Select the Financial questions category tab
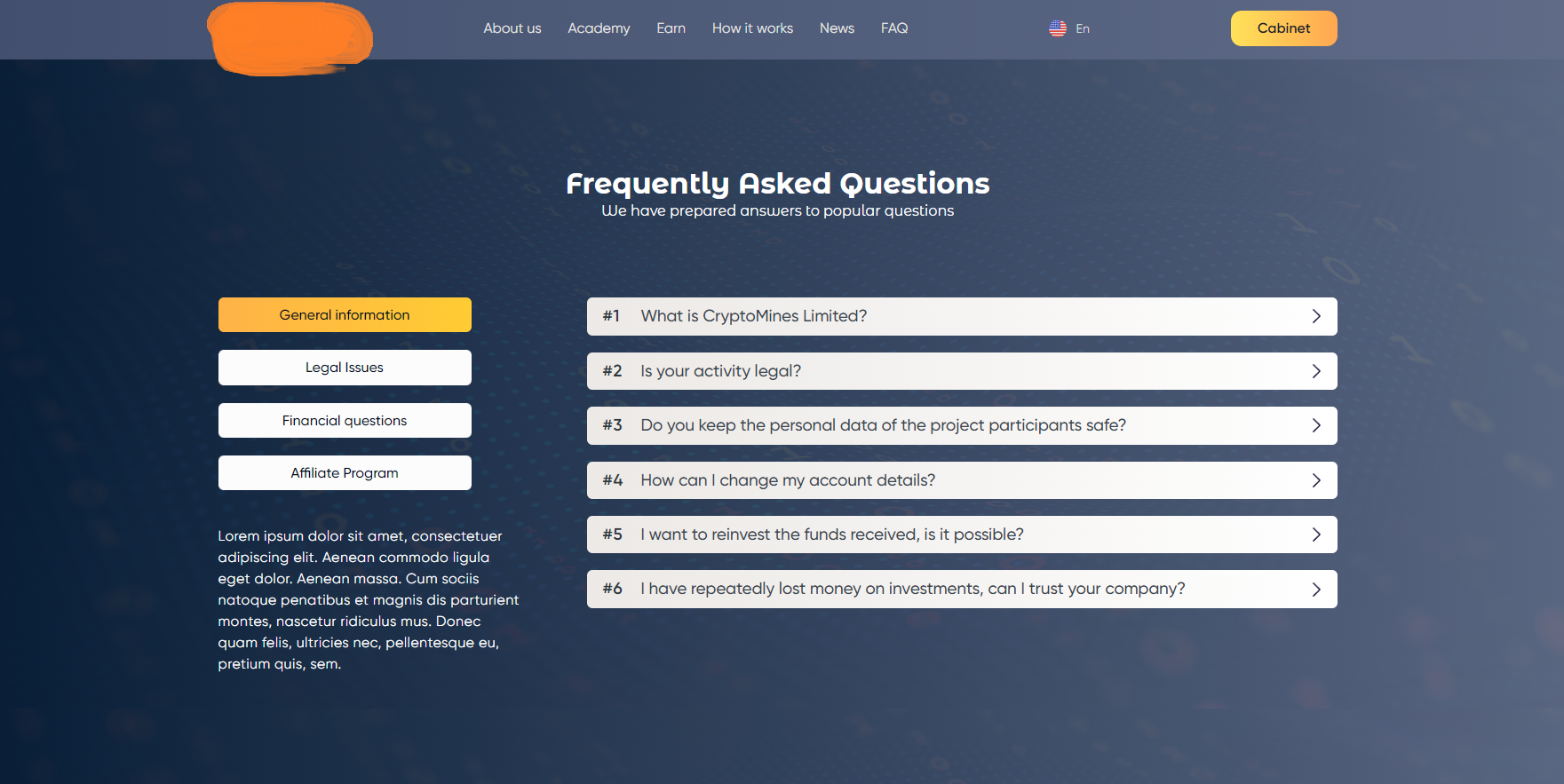The height and width of the screenshot is (784, 1564). (345, 420)
